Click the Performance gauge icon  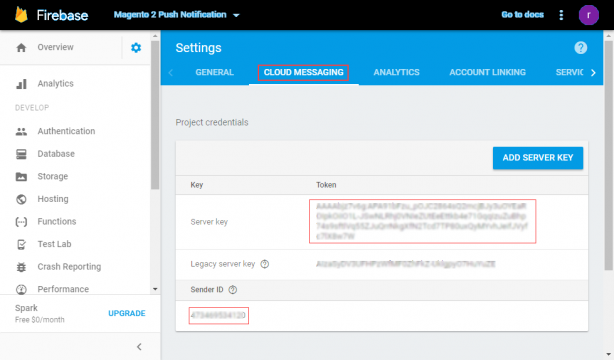[x=21, y=289]
